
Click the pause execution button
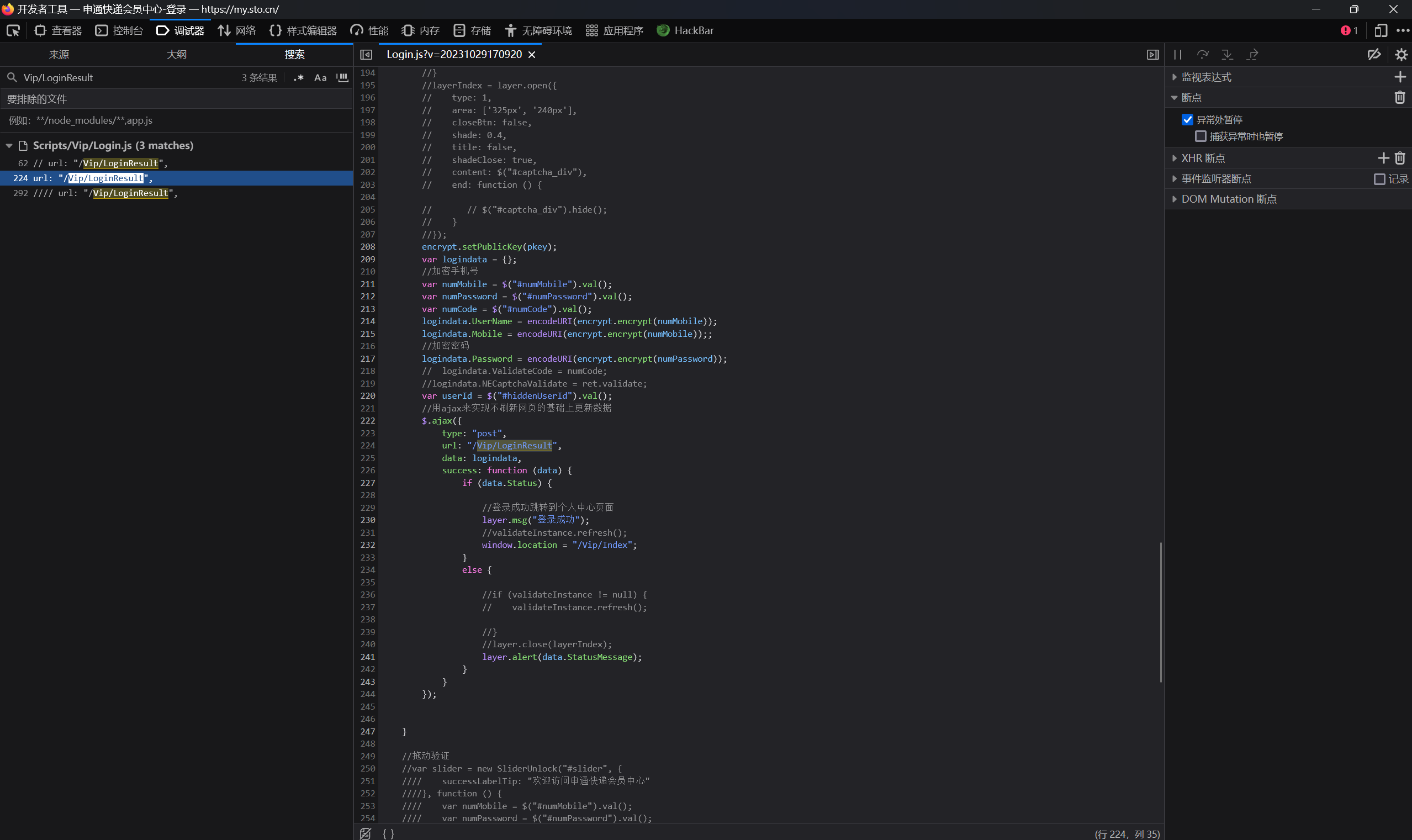[x=1178, y=54]
